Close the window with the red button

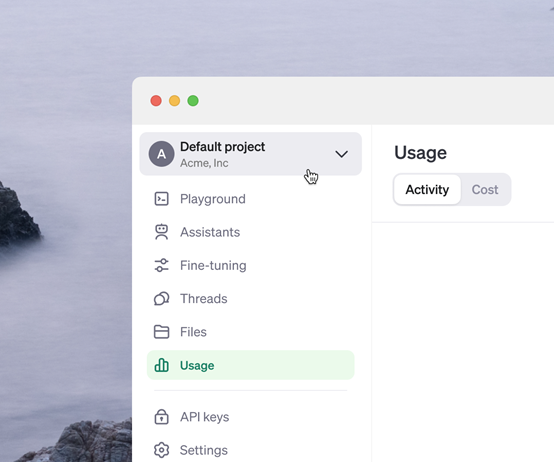(x=156, y=101)
